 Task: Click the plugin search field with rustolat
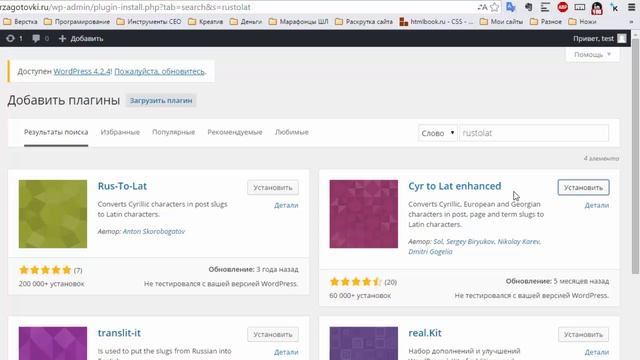click(x=534, y=133)
